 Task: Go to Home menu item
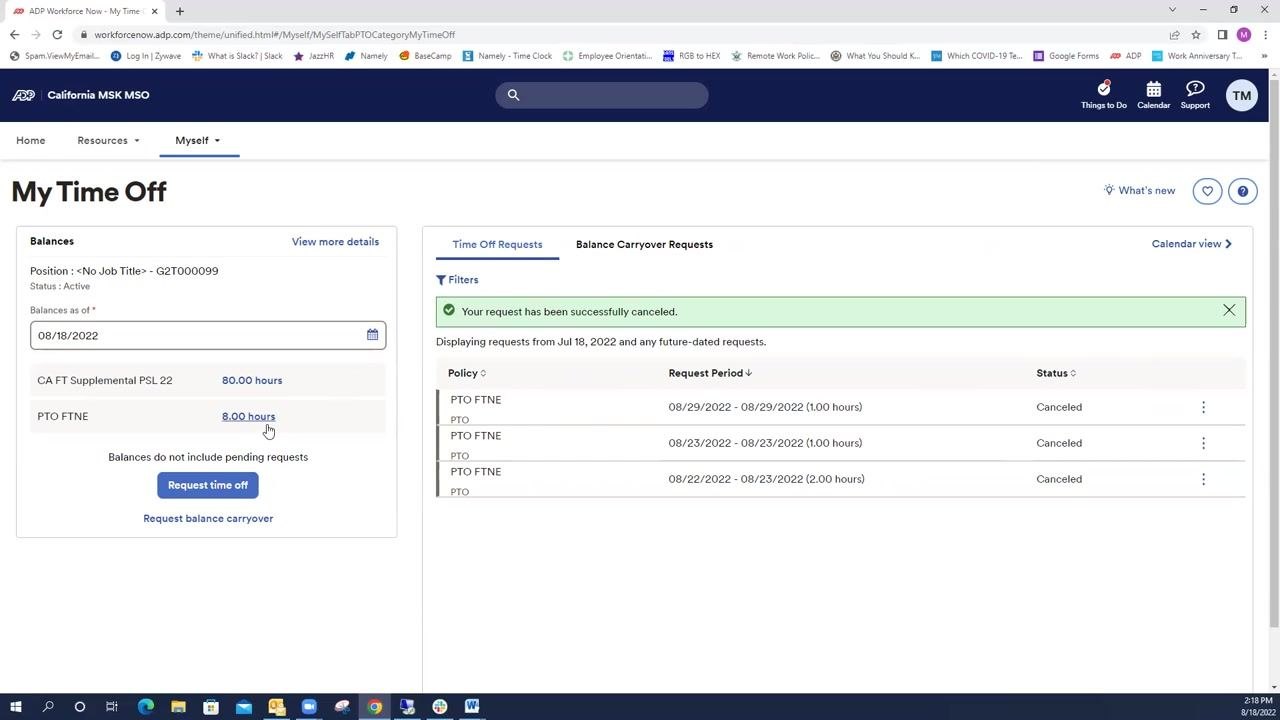30,140
